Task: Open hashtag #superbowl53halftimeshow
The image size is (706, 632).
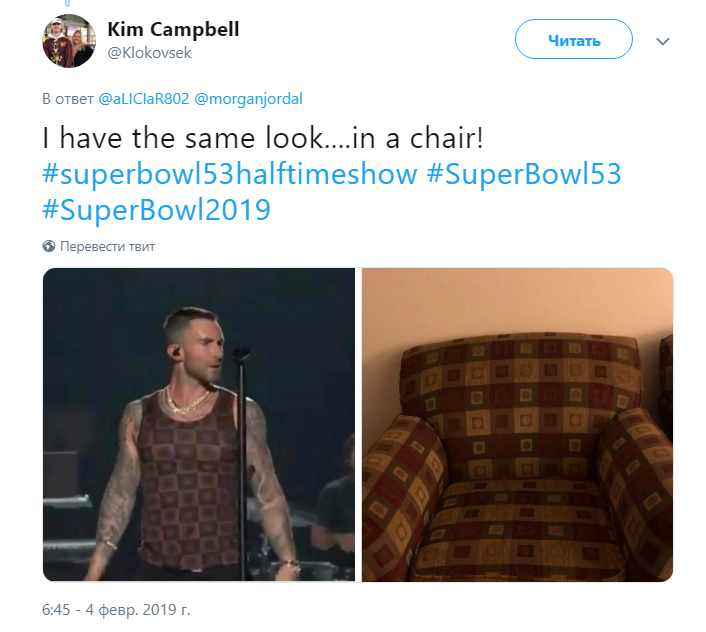Action: point(230,174)
